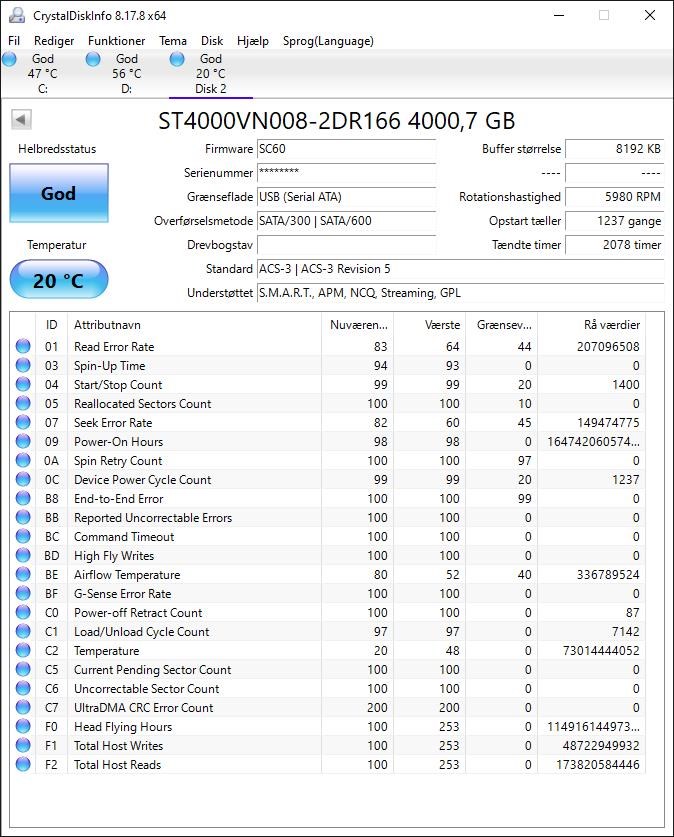Screen dimensions: 674x837
Task: Click status icon for Device Power Cycle Count
Action: point(23,479)
